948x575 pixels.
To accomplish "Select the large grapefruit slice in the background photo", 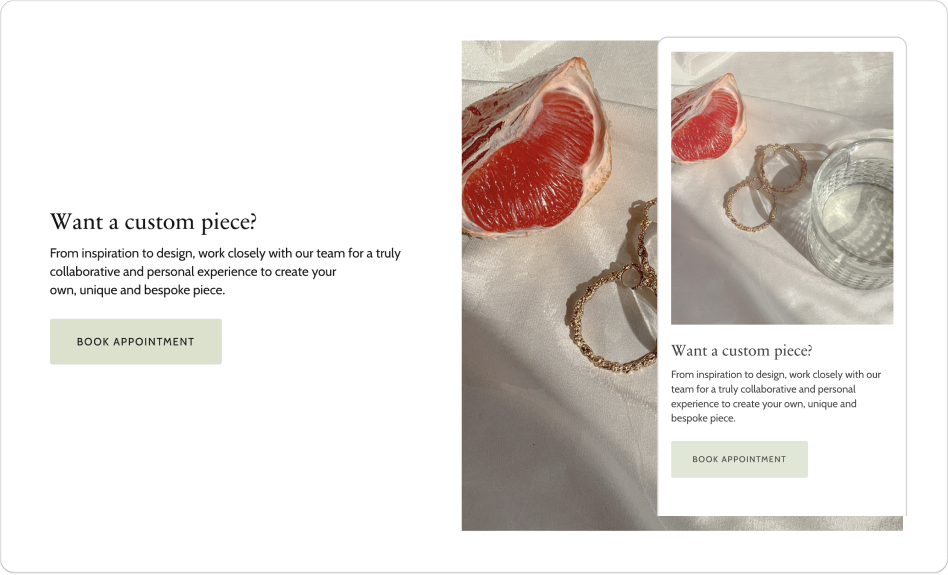I will tap(535, 150).
